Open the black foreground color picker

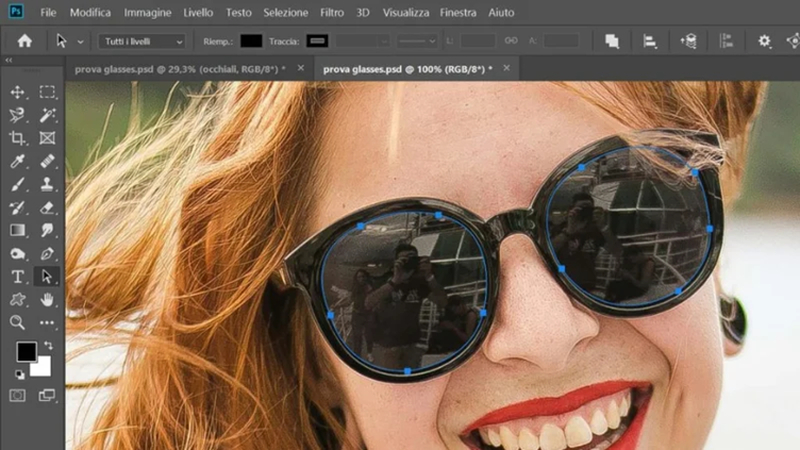tap(26, 352)
